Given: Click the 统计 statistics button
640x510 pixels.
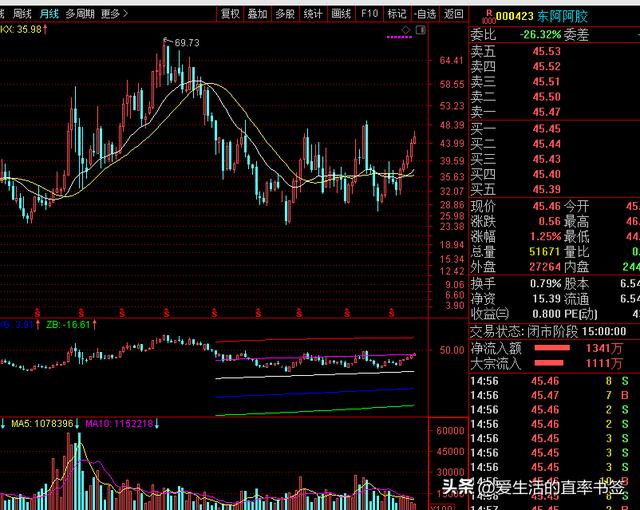Looking at the screenshot, I should 313,14.
